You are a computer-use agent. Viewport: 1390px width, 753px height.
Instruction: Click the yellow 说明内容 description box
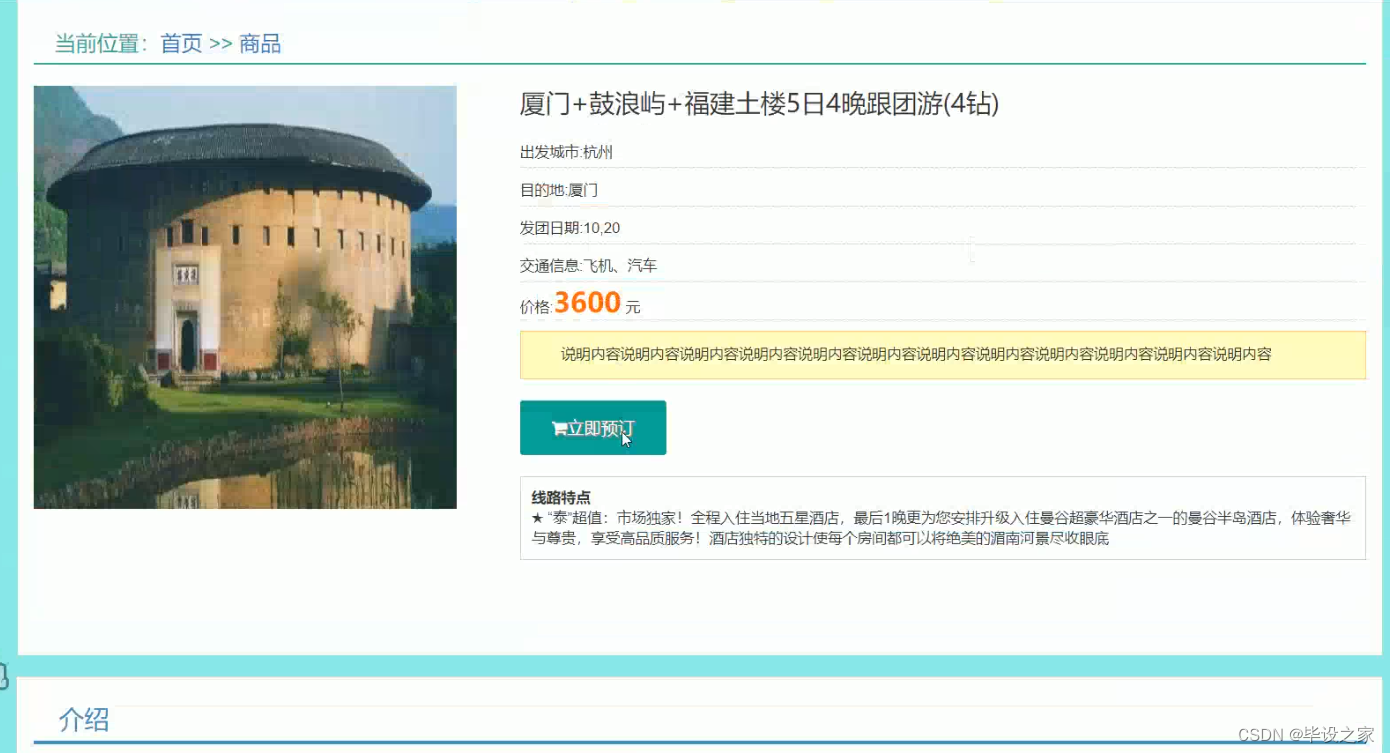(942, 355)
